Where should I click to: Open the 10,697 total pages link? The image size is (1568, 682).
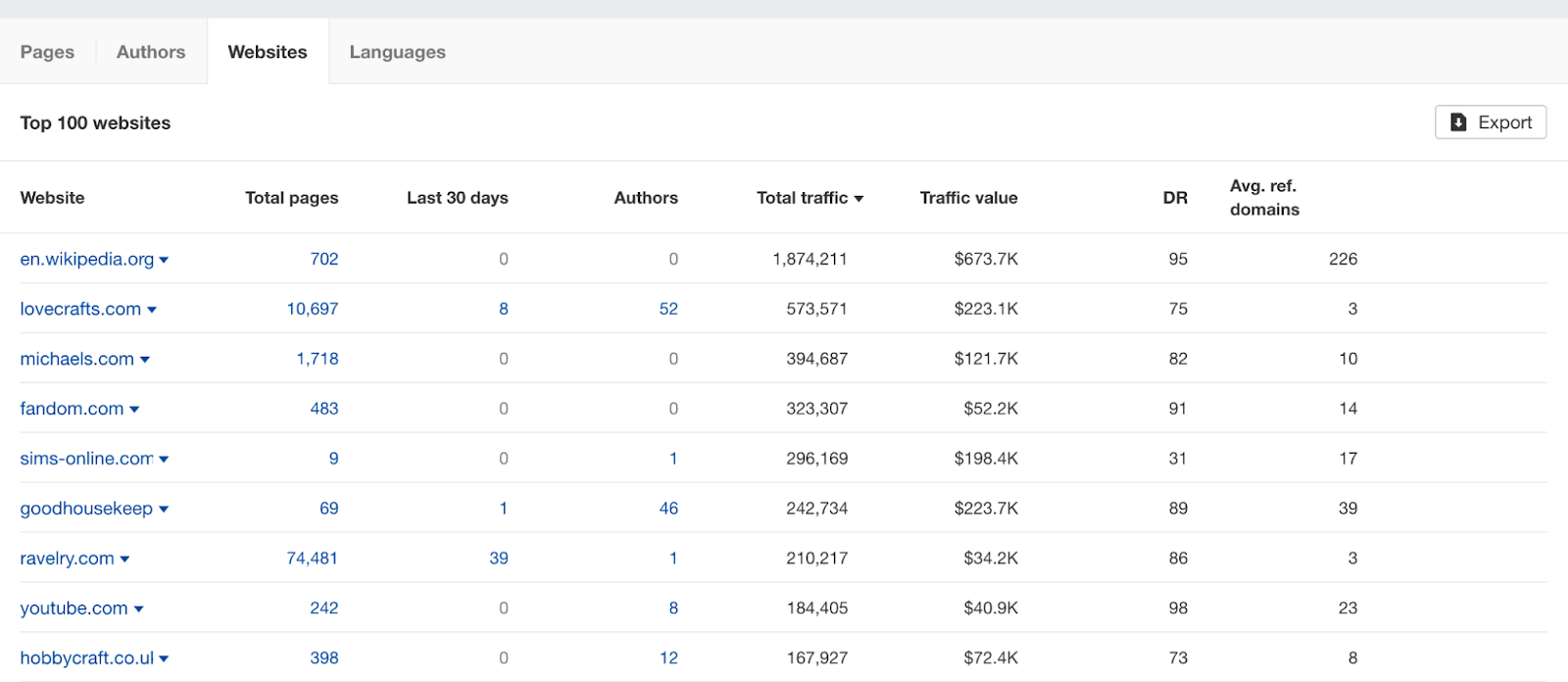pos(313,309)
